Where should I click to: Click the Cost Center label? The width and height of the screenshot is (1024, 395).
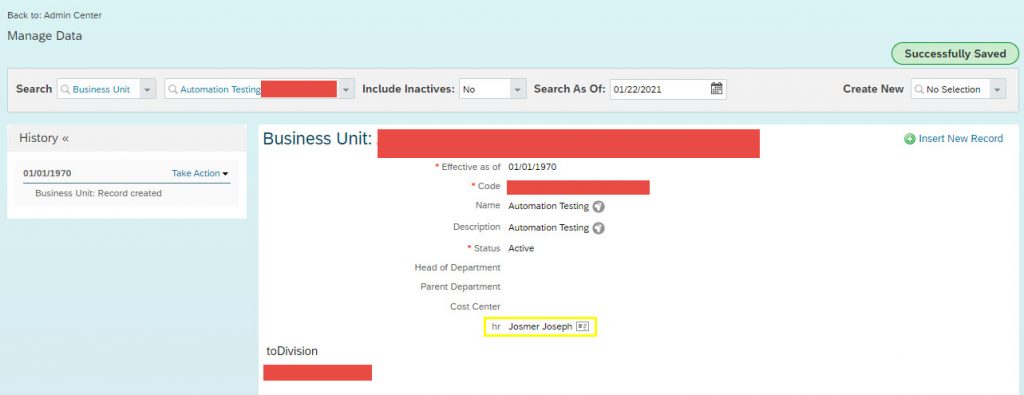pyautogui.click(x=475, y=306)
